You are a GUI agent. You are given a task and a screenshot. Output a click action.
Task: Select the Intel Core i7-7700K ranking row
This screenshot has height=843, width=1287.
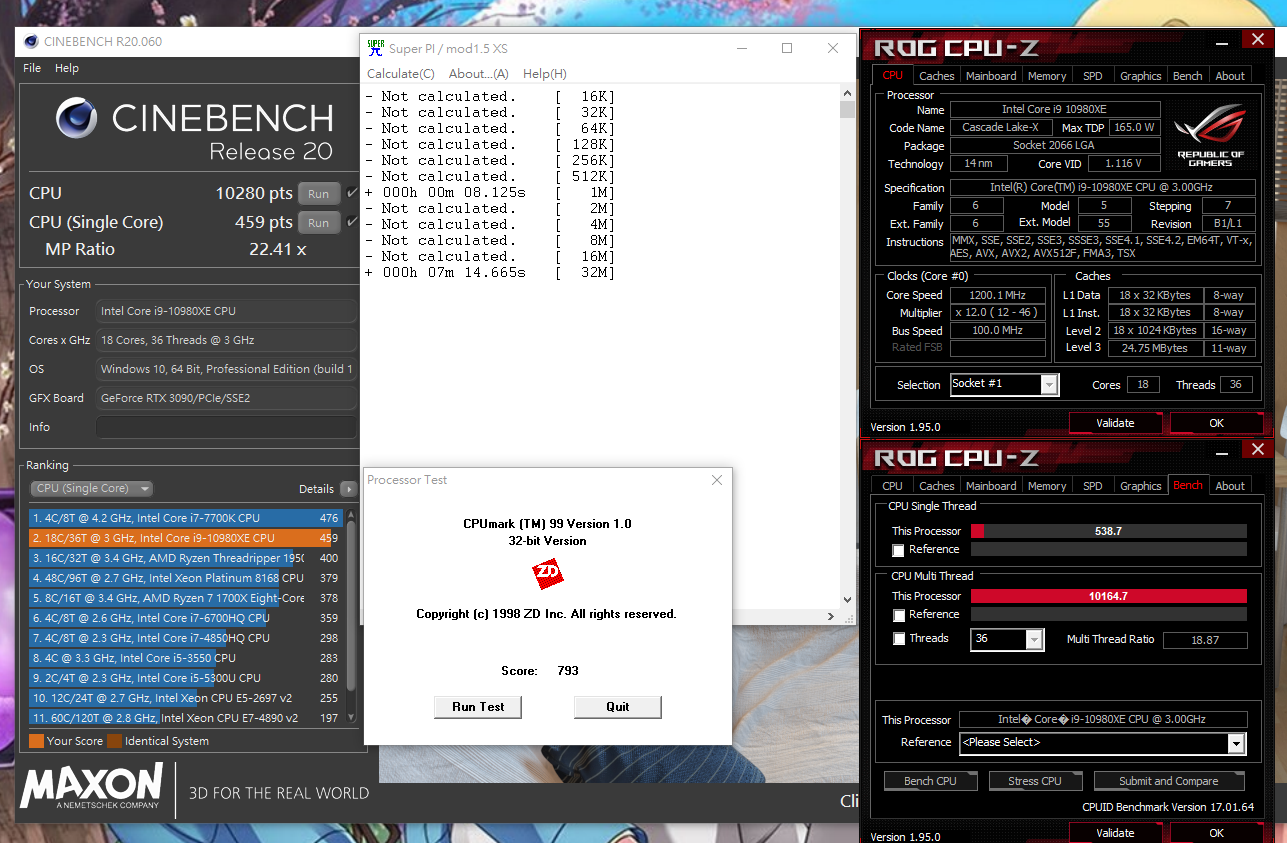(186, 518)
